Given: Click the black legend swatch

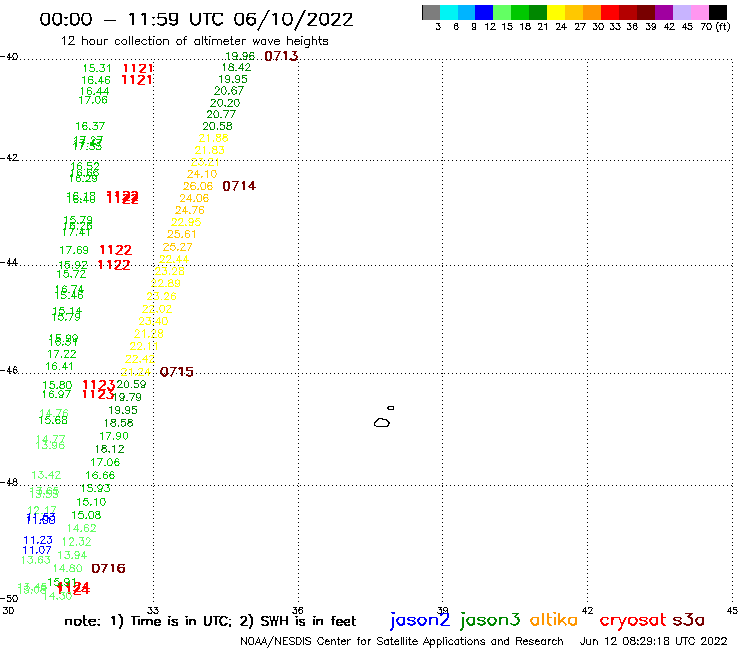Looking at the screenshot, I should [x=717, y=12].
